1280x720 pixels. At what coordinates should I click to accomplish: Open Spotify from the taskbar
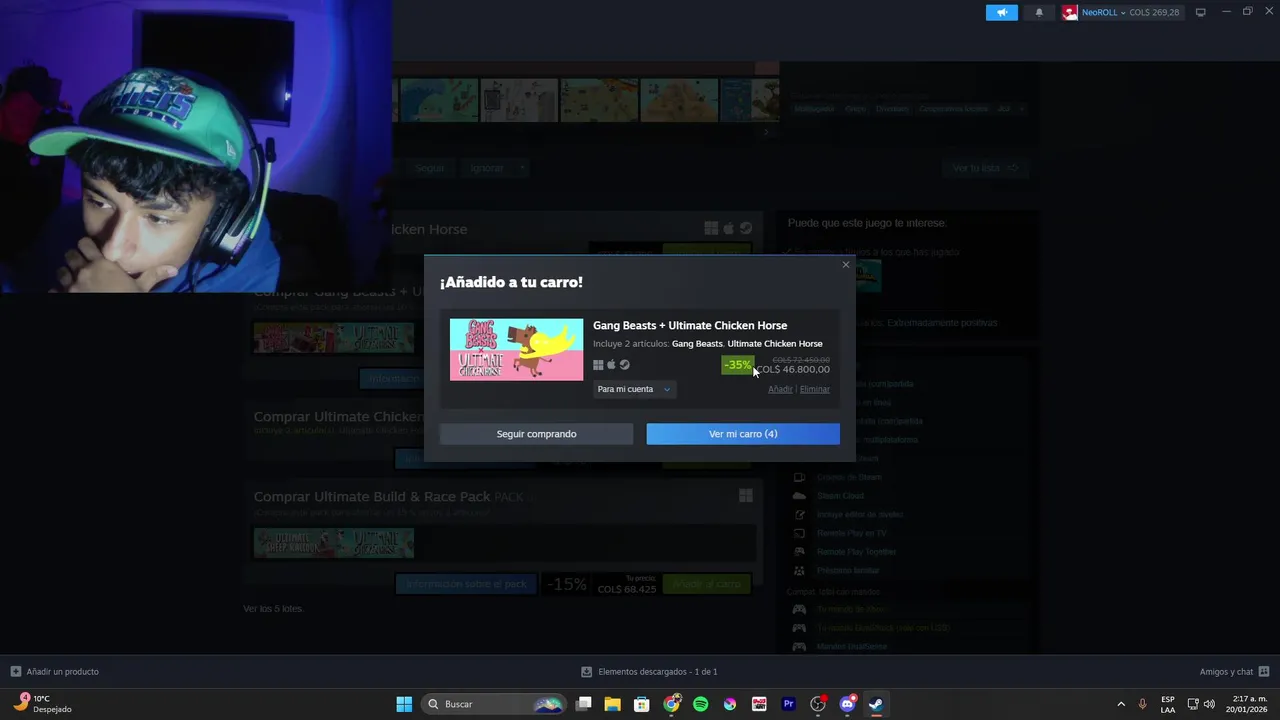(701, 704)
